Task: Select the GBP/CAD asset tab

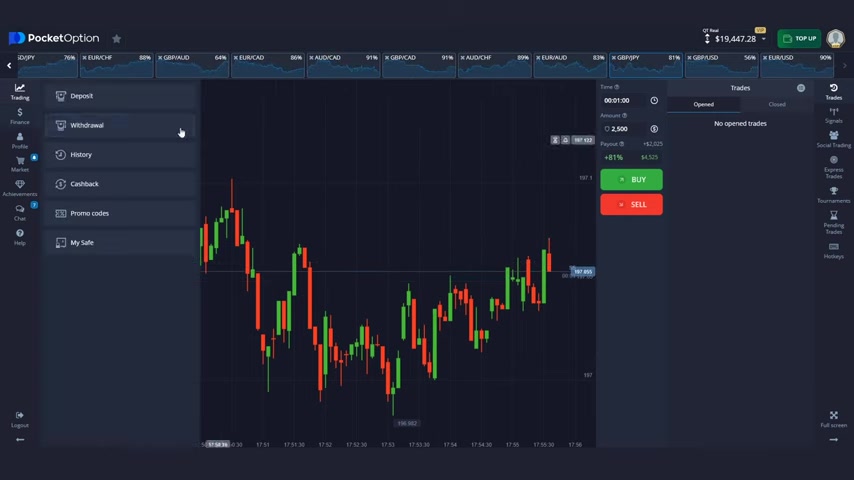Action: coord(419,65)
